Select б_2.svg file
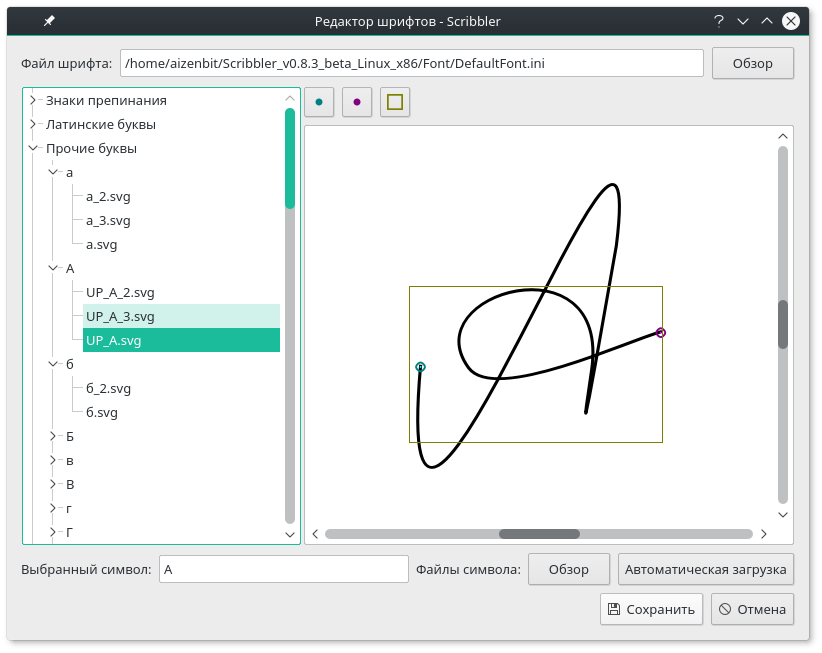This screenshot has height=653, width=822. (x=109, y=388)
